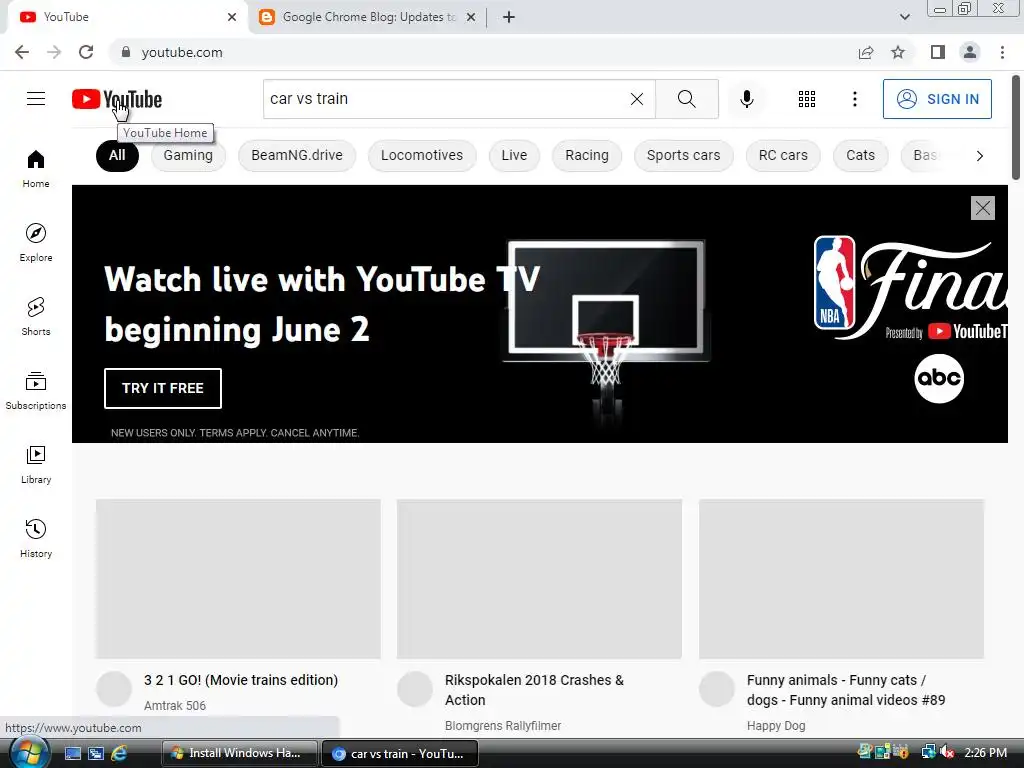Click the 2:26 PM taskbar clock
Viewport: 1024px width, 768px height.
(x=985, y=752)
